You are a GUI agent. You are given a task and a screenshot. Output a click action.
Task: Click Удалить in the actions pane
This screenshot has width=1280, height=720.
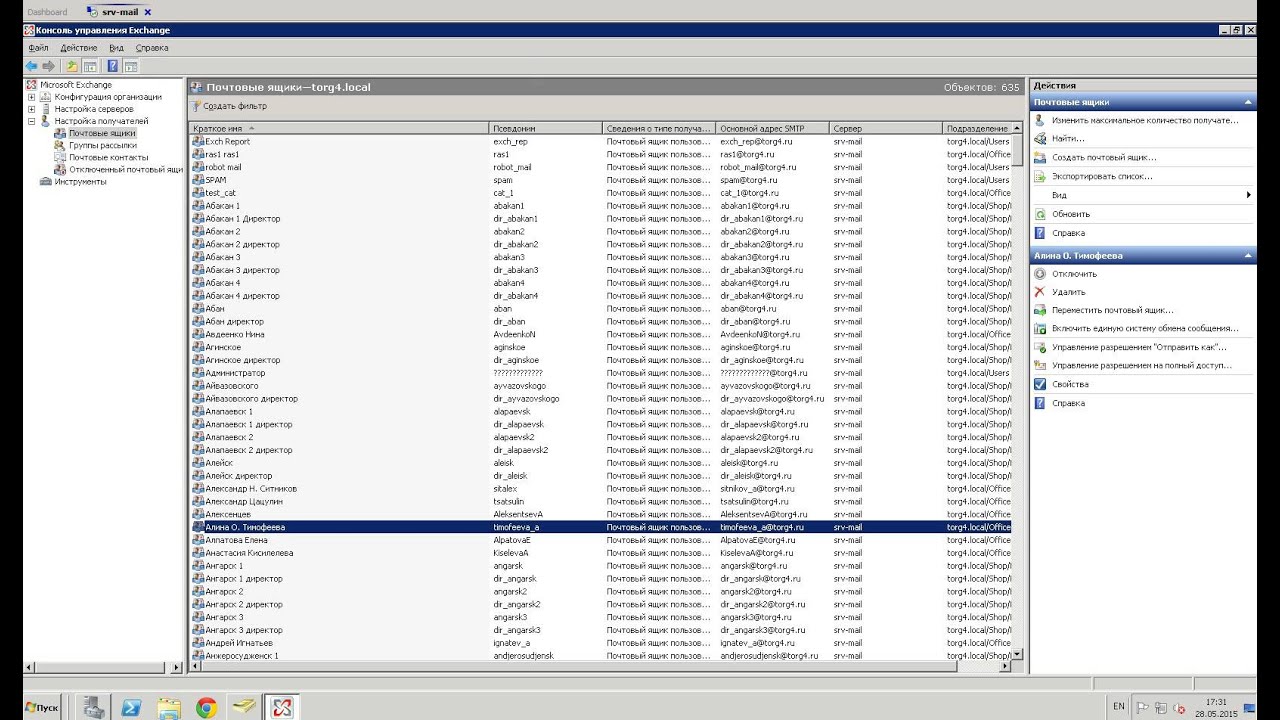1068,292
